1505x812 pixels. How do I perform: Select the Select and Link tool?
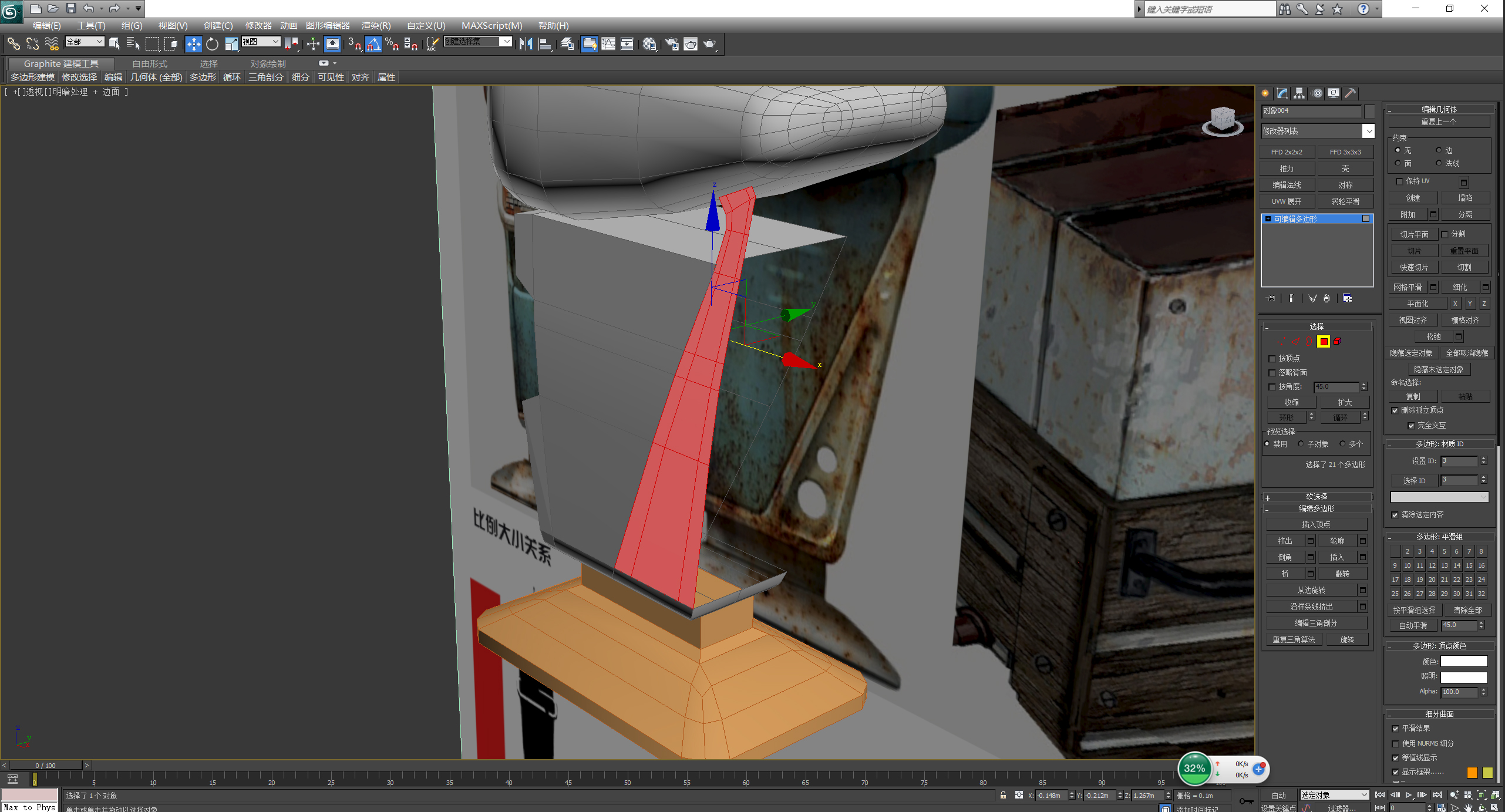coord(13,43)
